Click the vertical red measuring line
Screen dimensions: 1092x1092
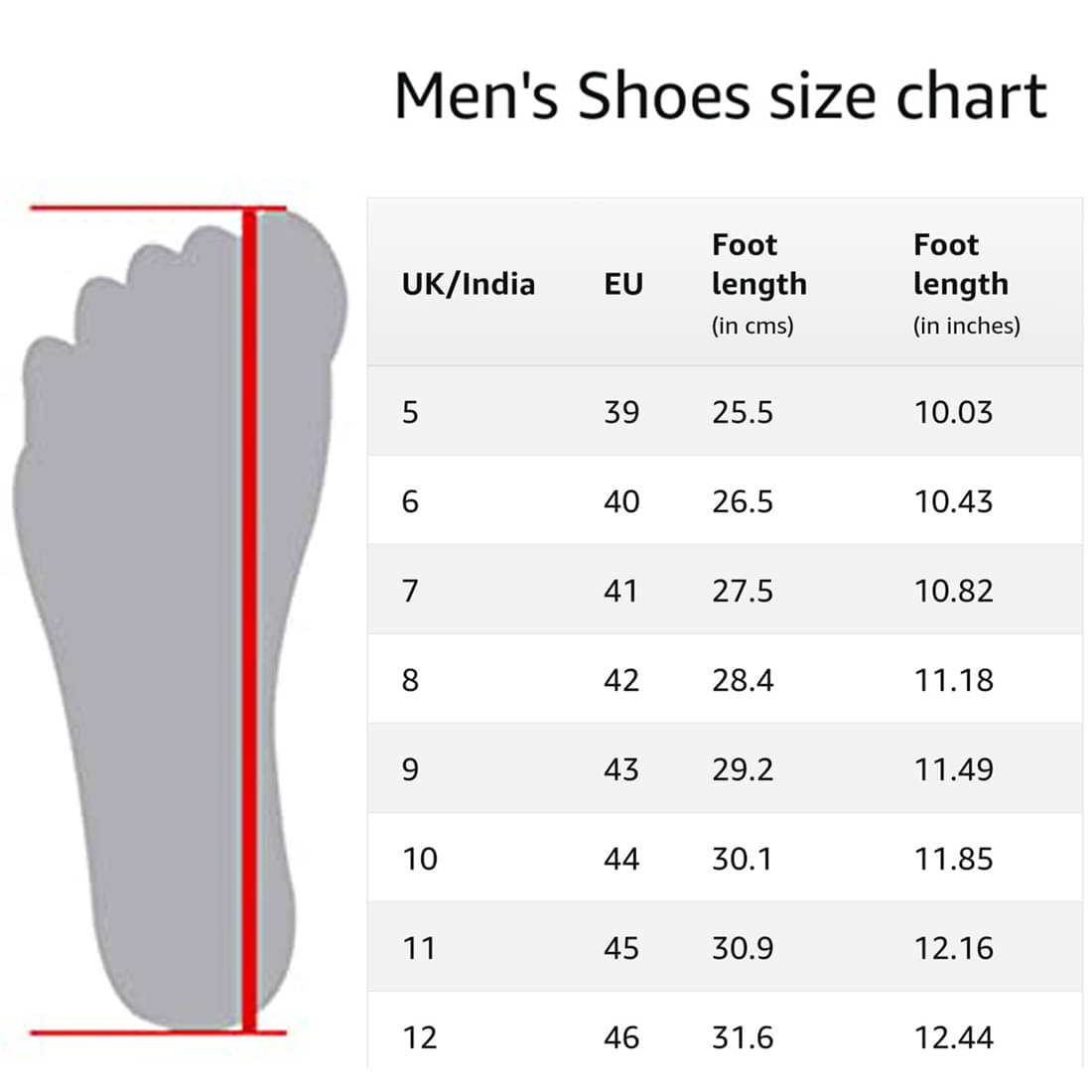point(249,619)
